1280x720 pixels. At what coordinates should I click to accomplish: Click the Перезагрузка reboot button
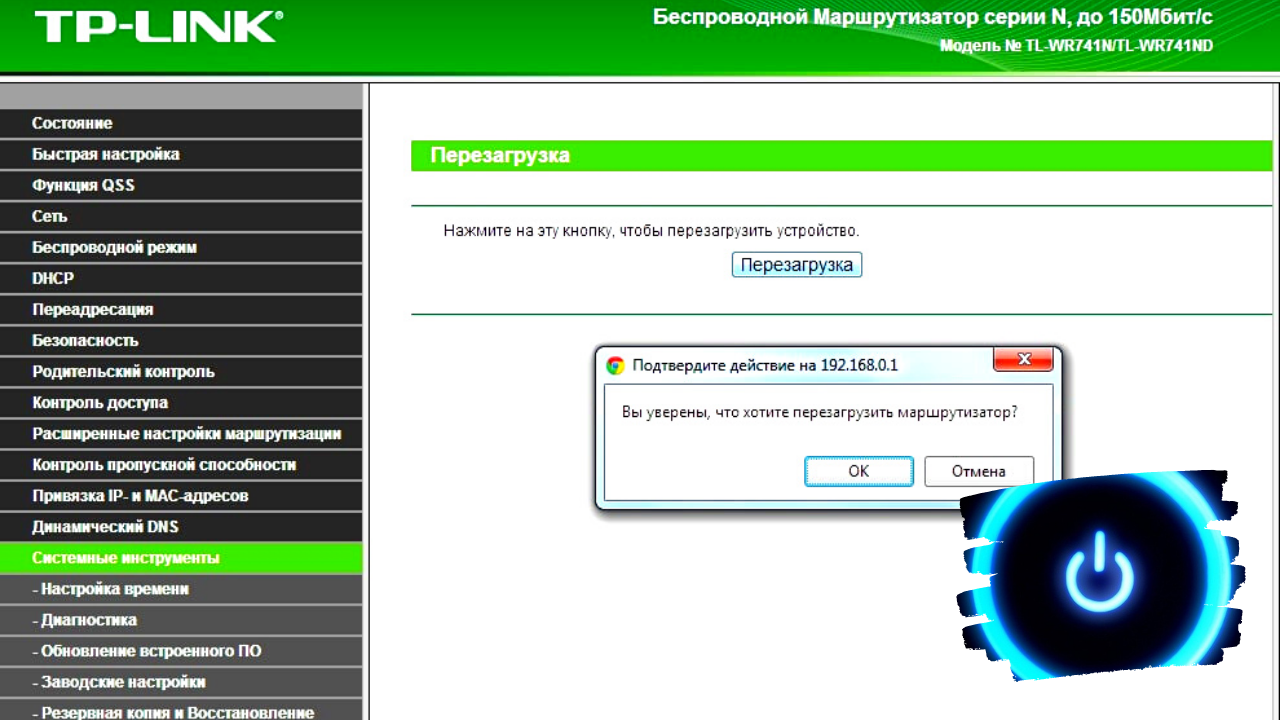[x=797, y=265]
